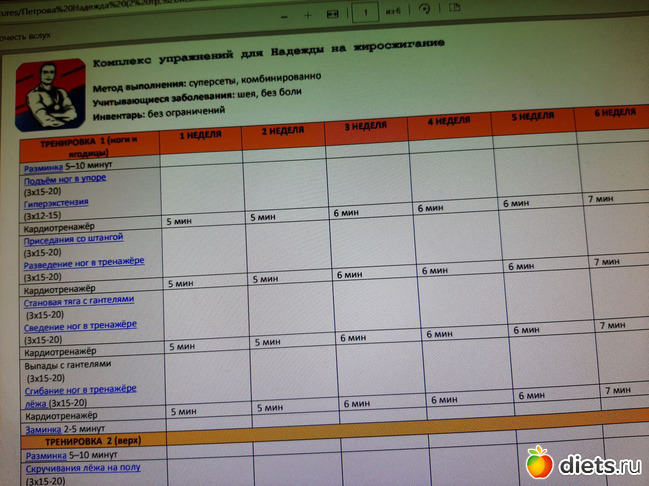
Task: Open the Подъём ног в упоре link
Action: click(x=64, y=178)
